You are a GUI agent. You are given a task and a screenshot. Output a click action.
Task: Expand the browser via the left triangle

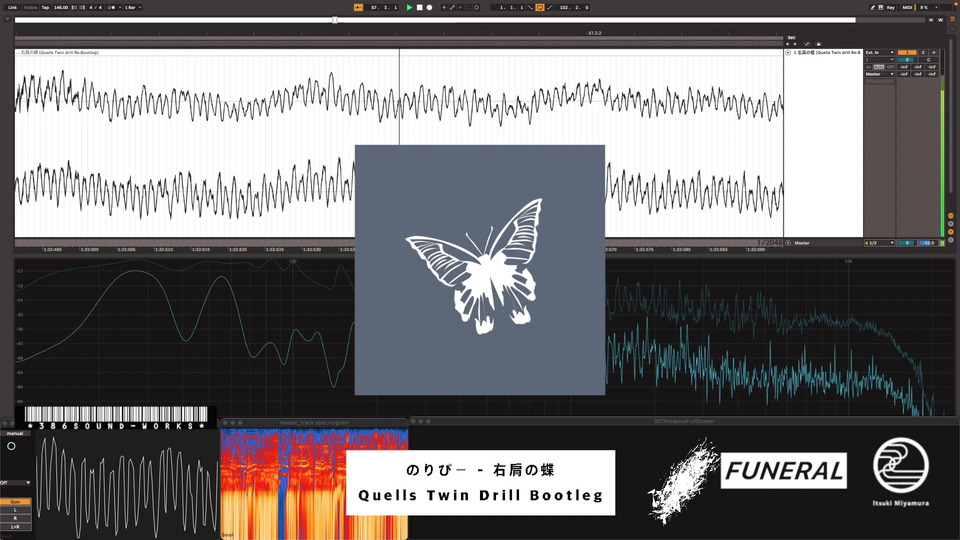(x=7, y=20)
